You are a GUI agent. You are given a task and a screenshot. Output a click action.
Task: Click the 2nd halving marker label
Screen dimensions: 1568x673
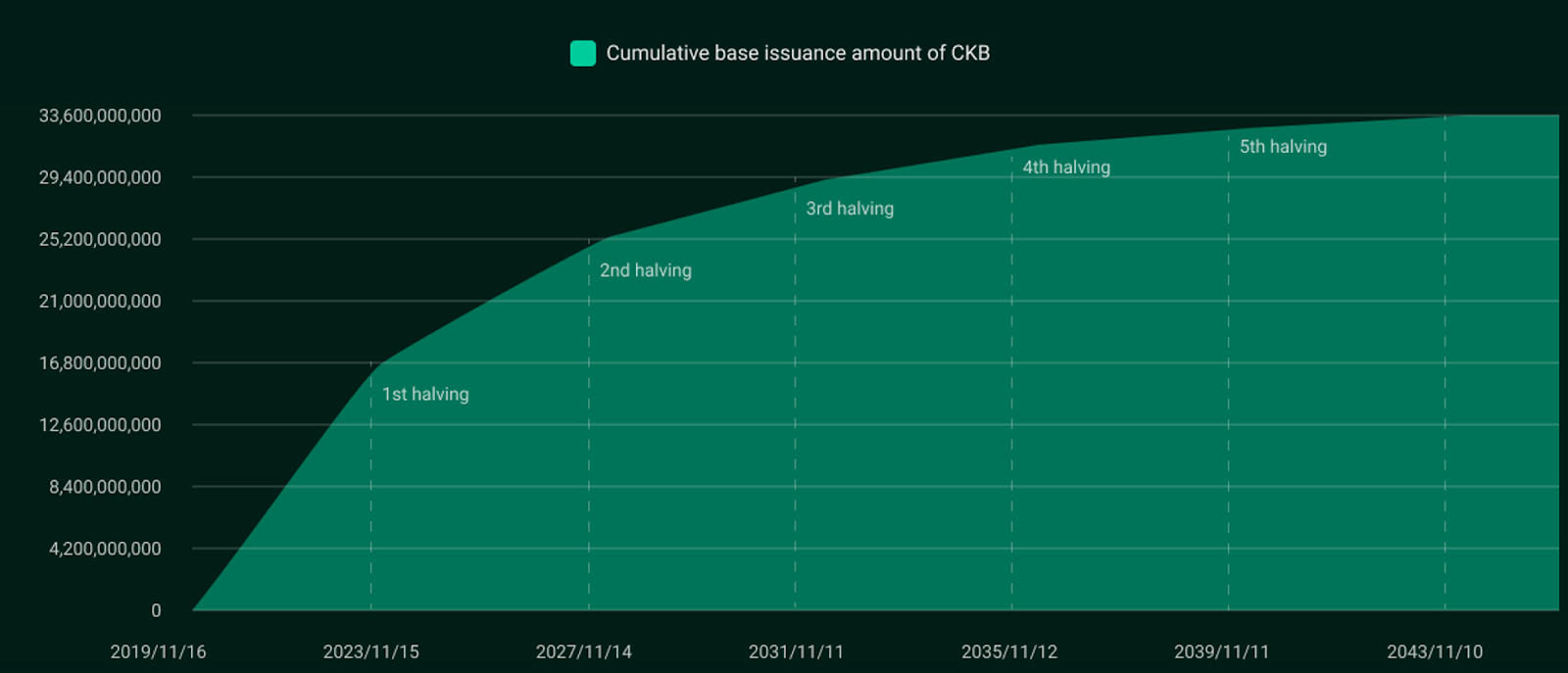pyautogui.click(x=646, y=270)
